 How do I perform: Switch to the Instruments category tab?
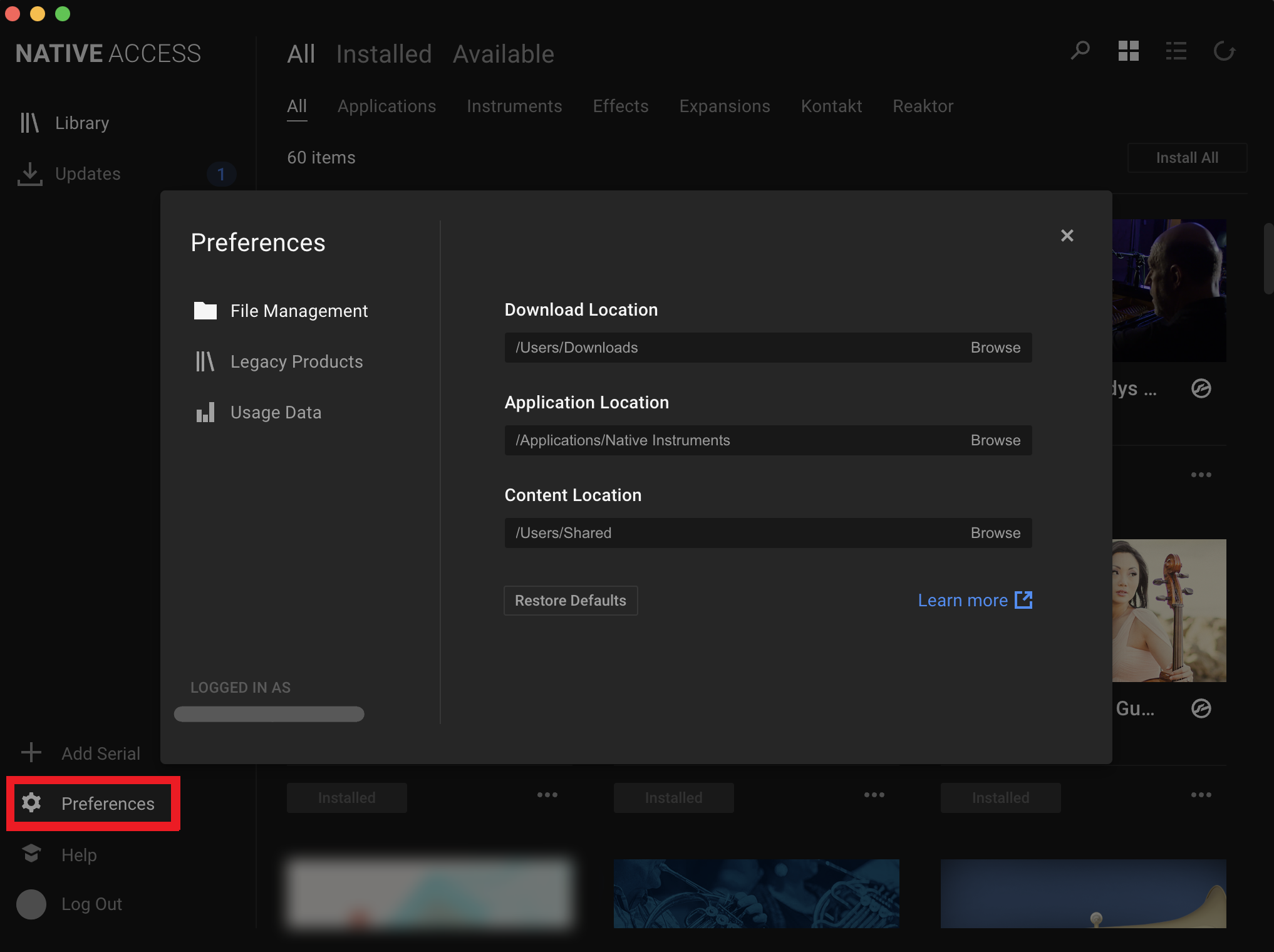tap(515, 105)
